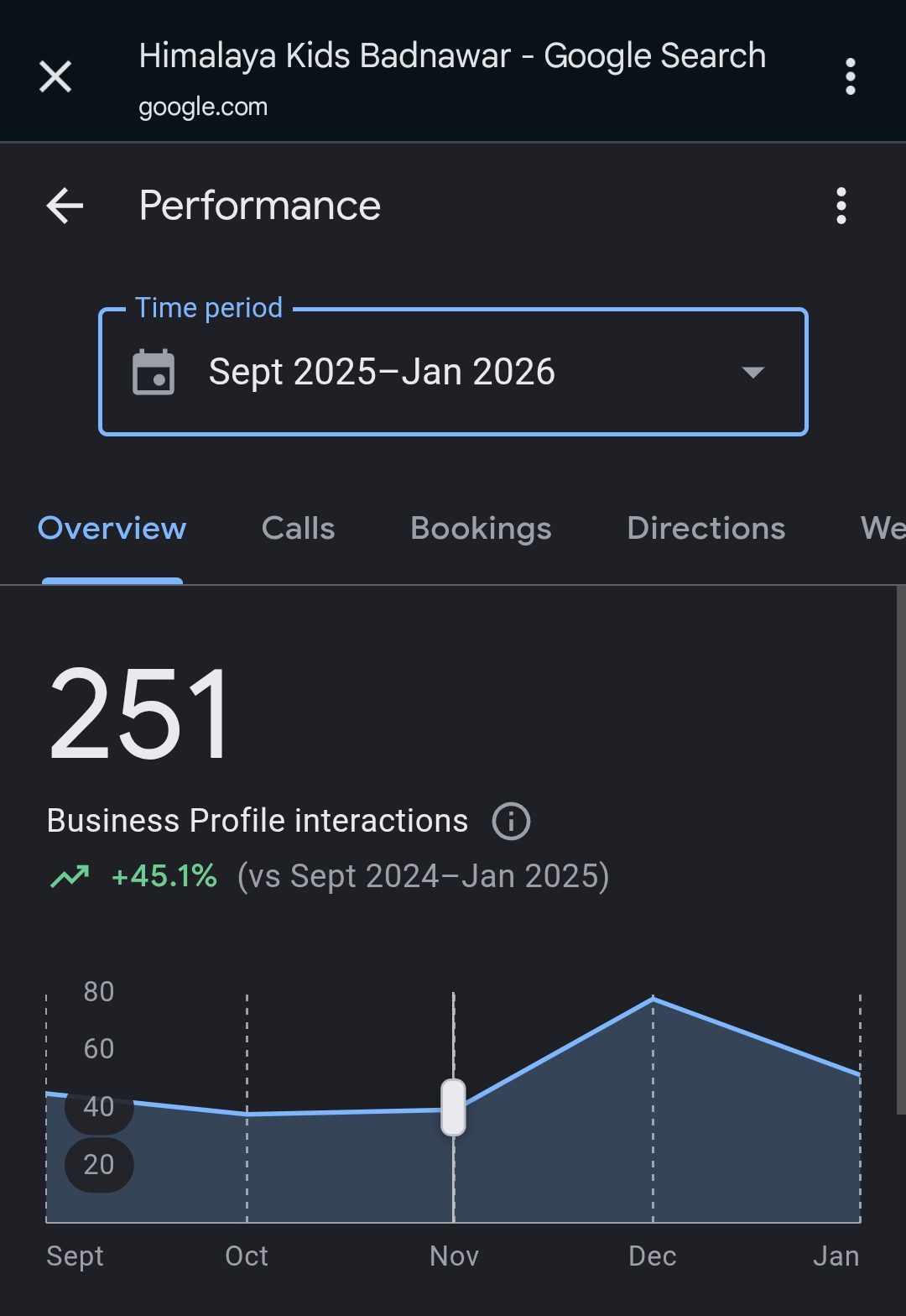Open the Directions tab
The image size is (906, 1316).
point(706,529)
